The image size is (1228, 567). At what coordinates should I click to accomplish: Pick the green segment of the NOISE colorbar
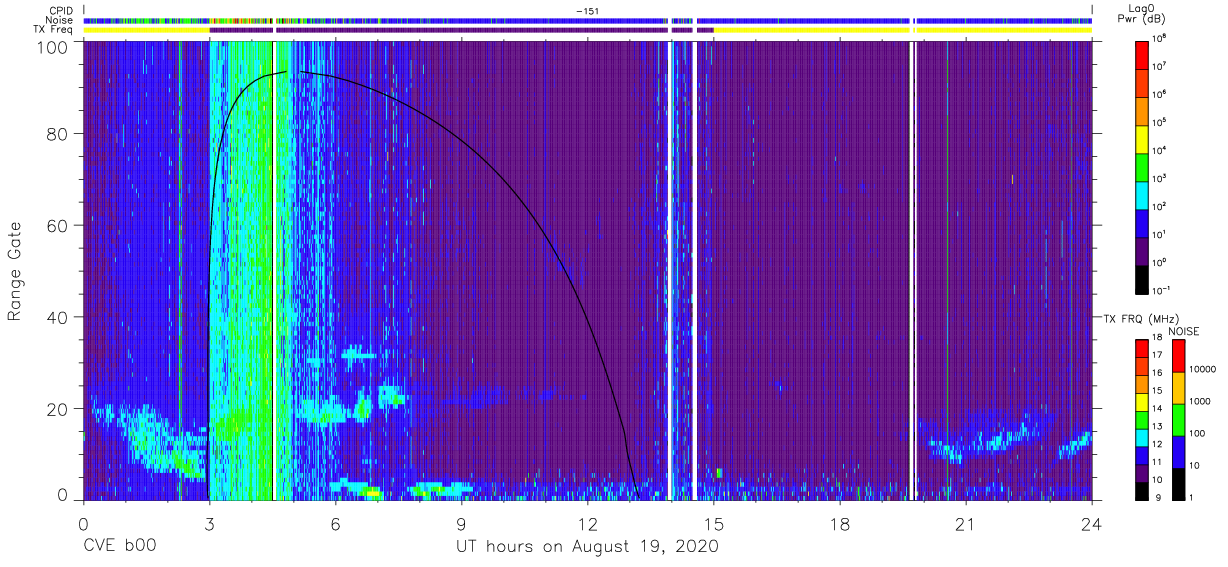pyautogui.click(x=1178, y=420)
